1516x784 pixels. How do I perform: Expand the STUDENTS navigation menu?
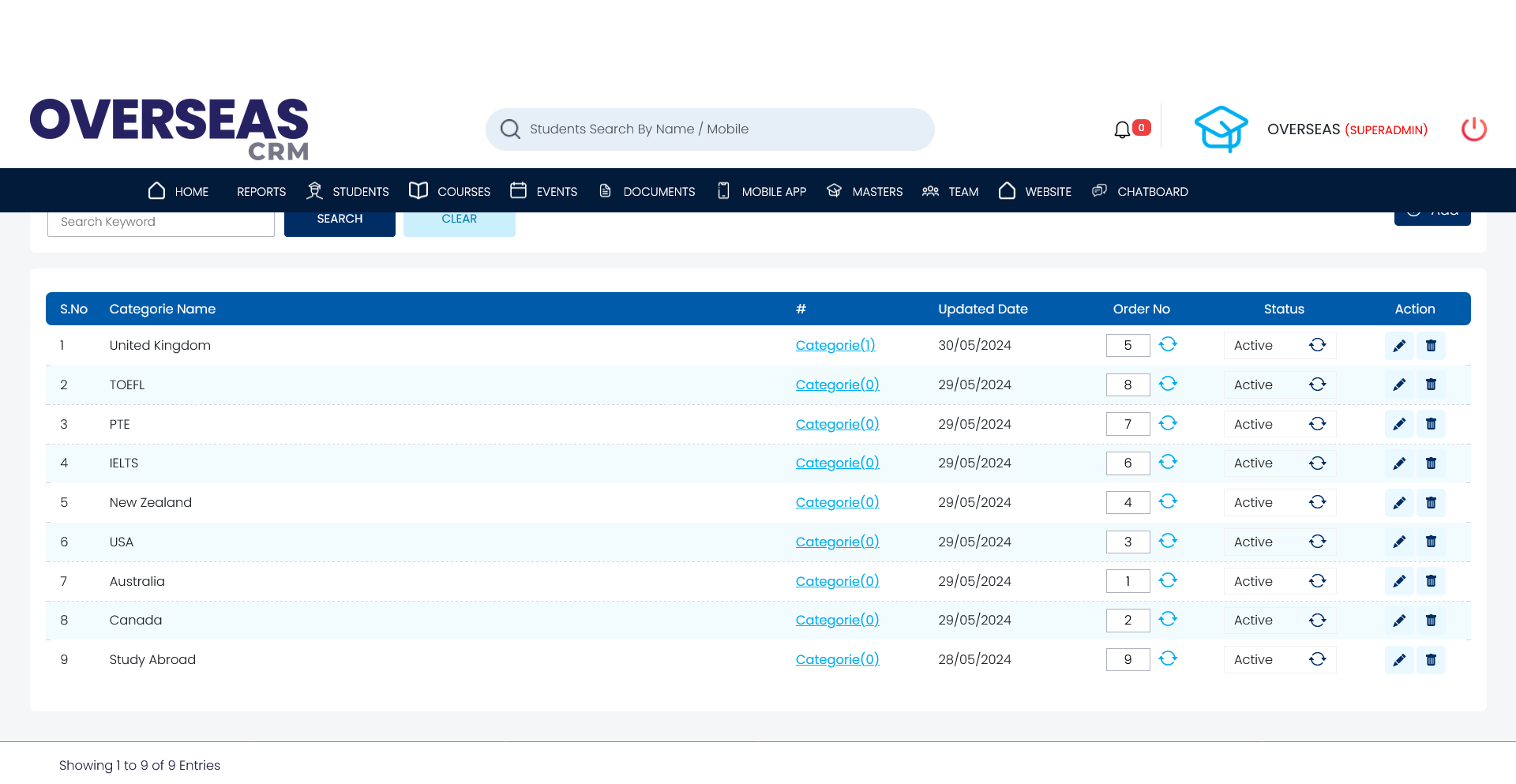click(x=348, y=191)
